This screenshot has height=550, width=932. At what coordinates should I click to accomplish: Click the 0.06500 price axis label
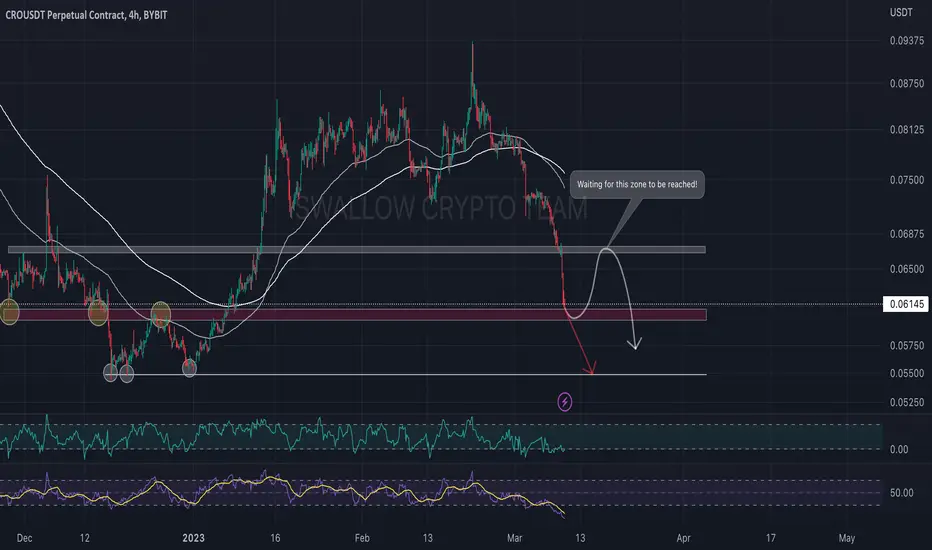pyautogui.click(x=906, y=269)
